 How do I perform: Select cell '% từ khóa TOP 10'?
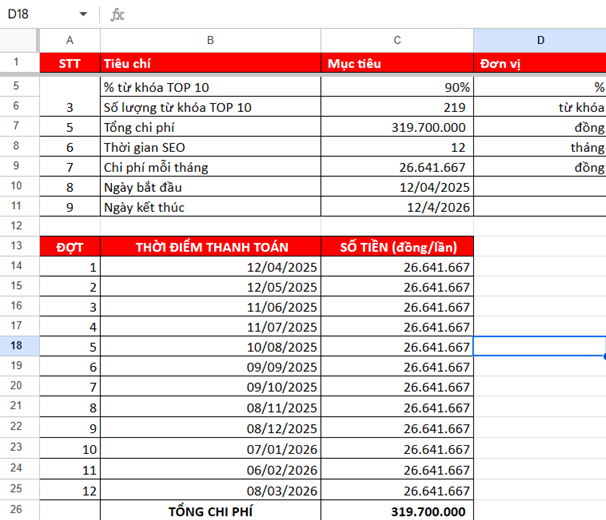(211, 87)
